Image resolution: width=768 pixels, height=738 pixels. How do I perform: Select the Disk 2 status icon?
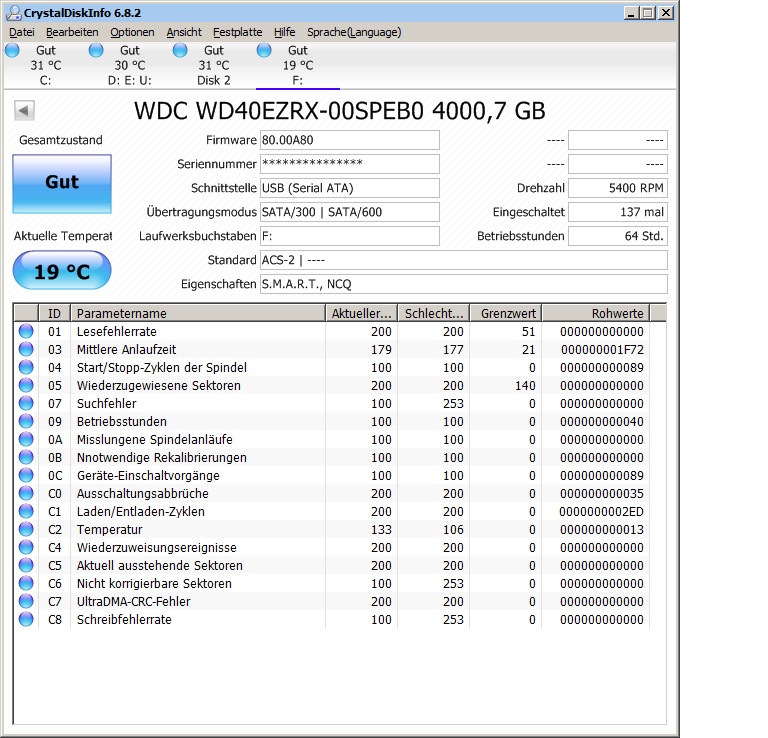[x=180, y=50]
